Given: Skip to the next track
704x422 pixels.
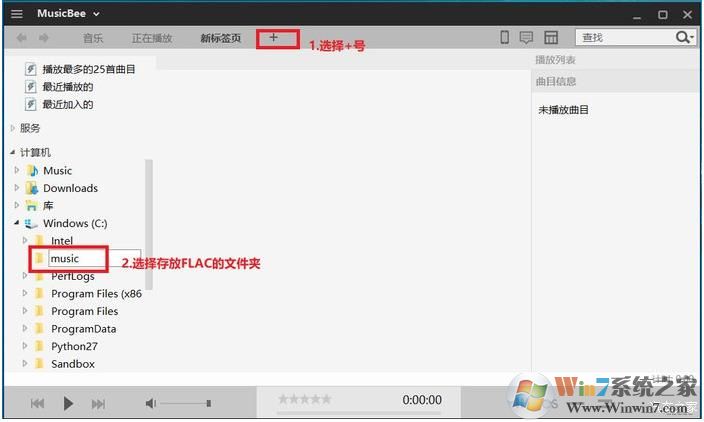Looking at the screenshot, I should (x=98, y=403).
